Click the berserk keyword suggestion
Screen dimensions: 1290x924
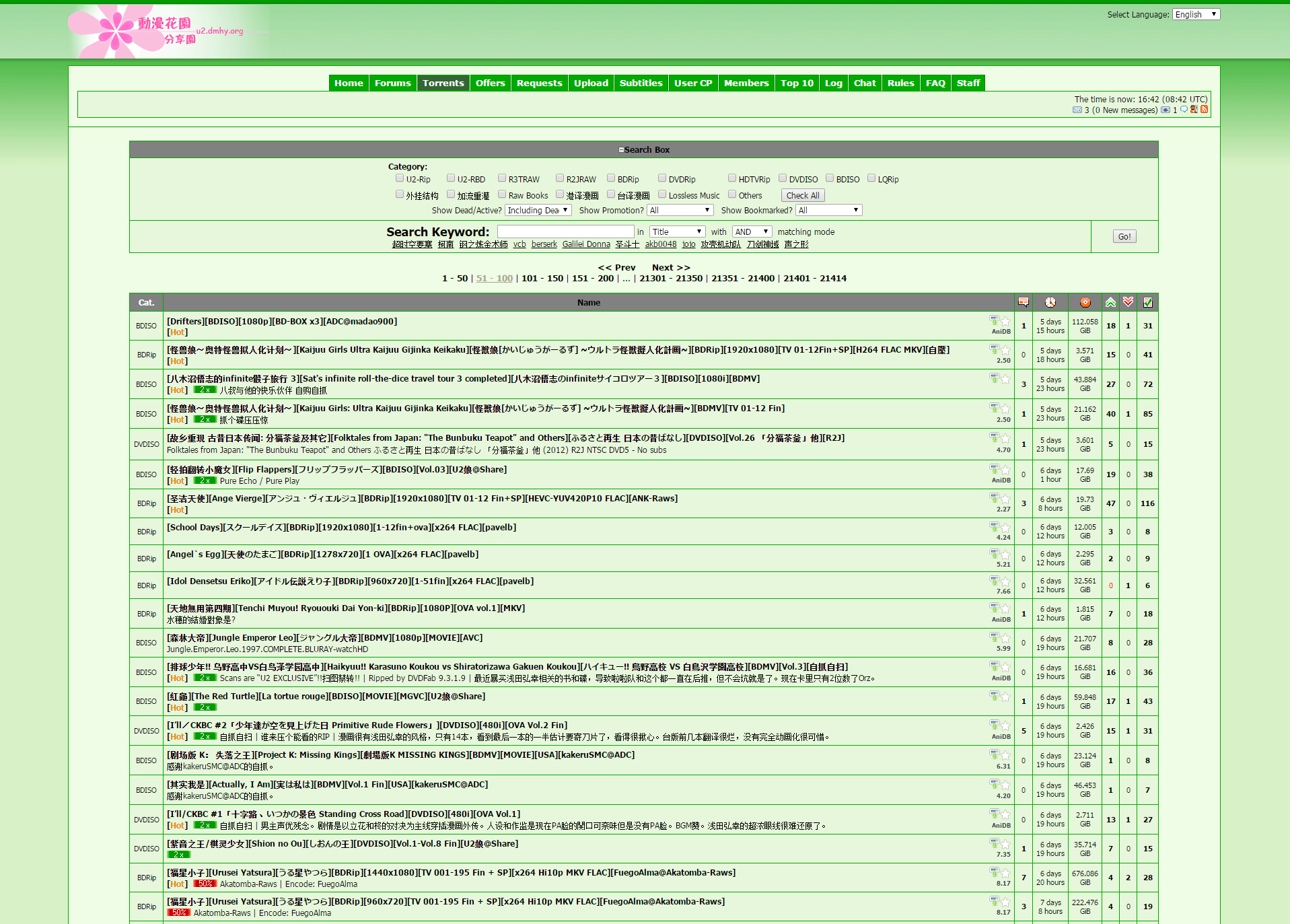coord(544,244)
